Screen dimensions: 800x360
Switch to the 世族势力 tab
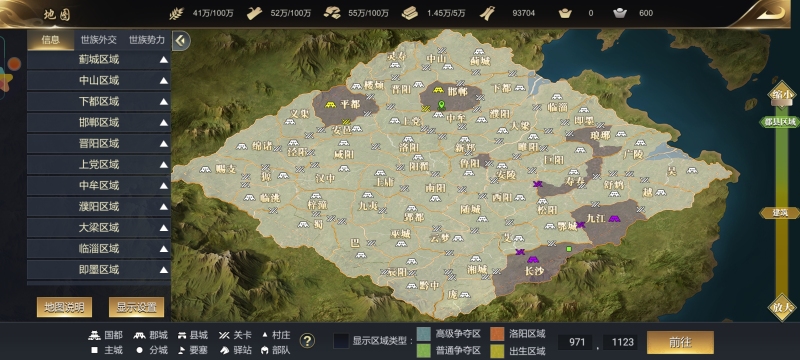point(146,40)
